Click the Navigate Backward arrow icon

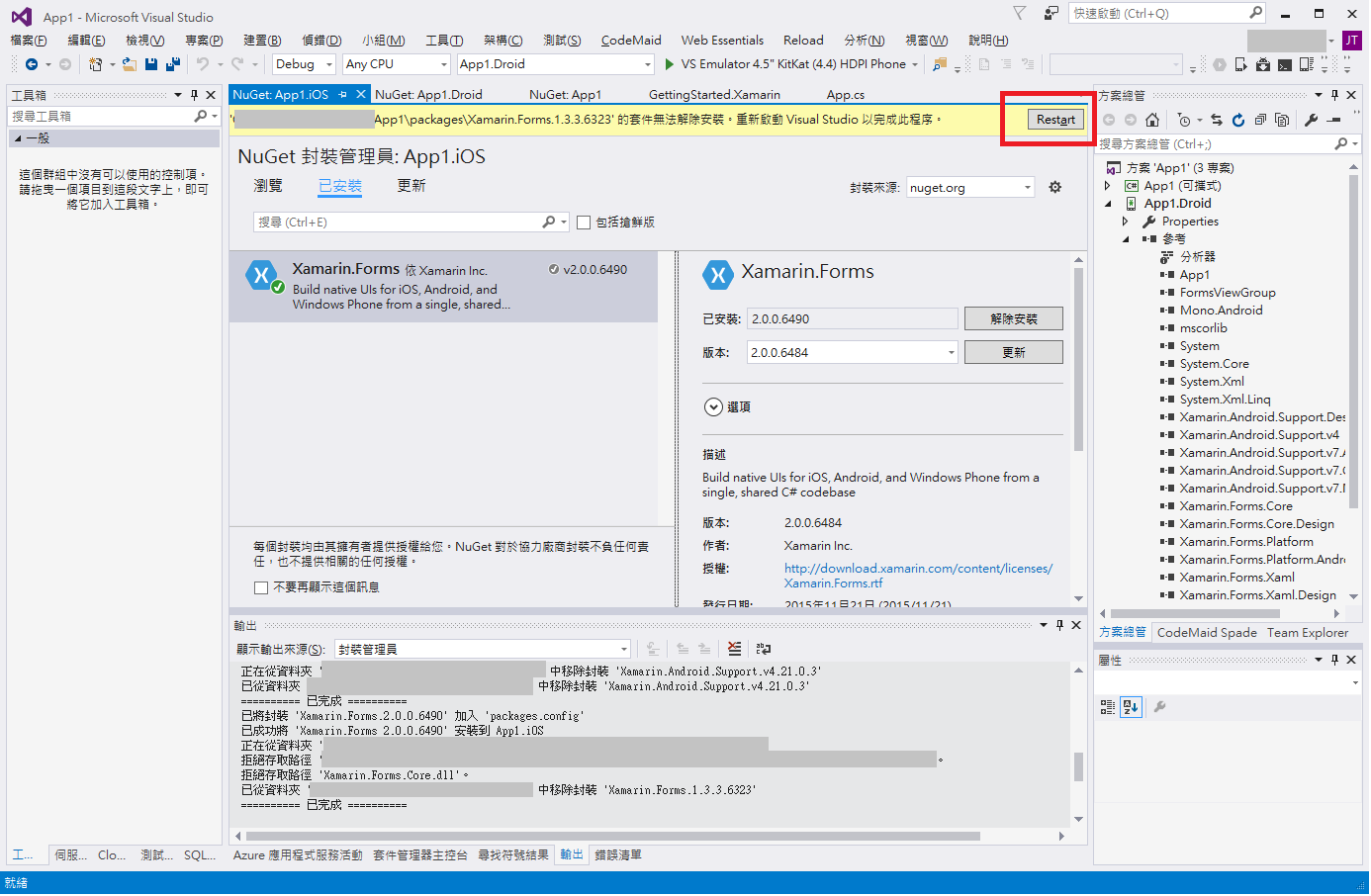(x=32, y=64)
